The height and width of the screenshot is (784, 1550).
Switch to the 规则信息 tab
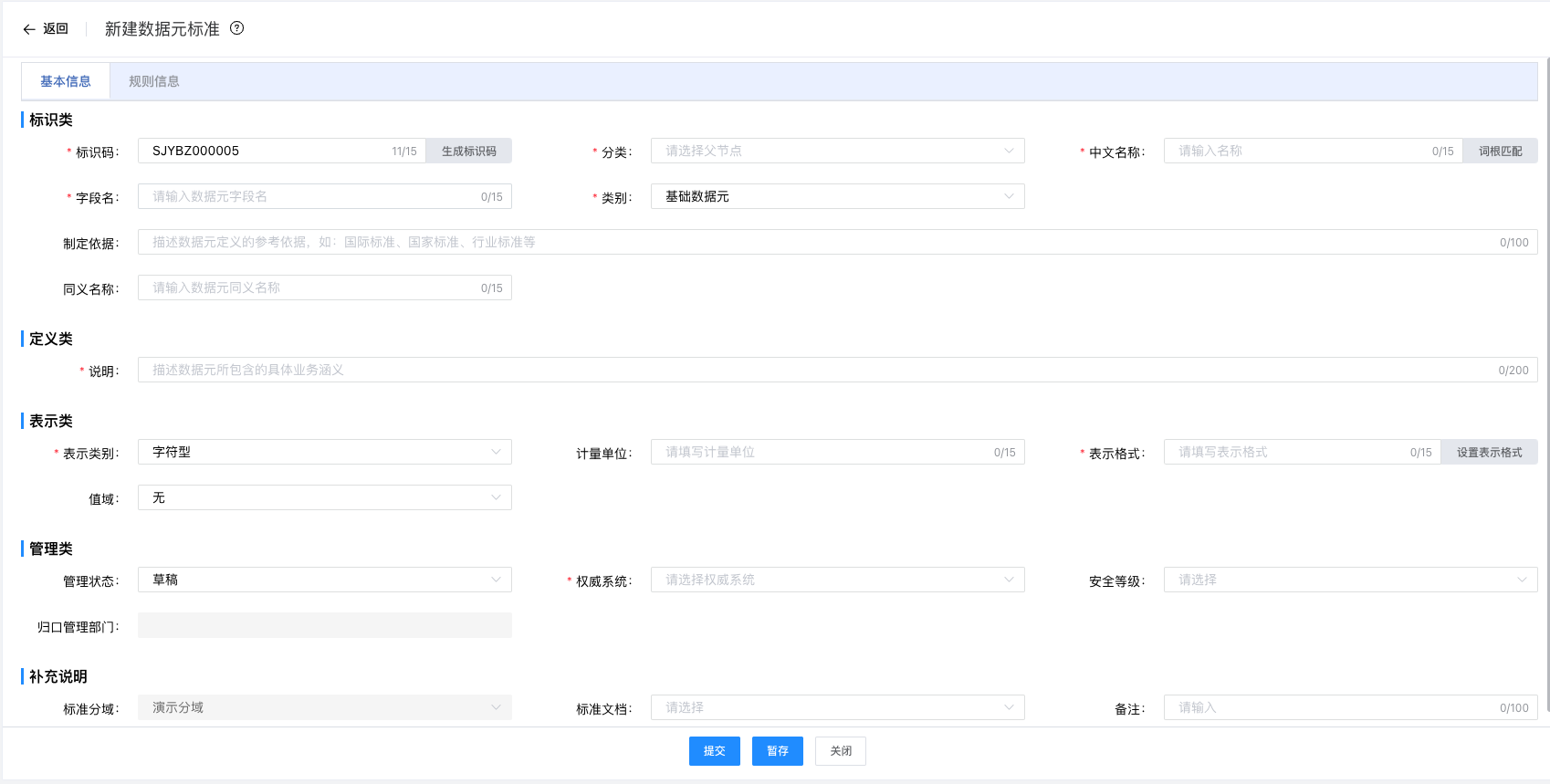(x=154, y=81)
